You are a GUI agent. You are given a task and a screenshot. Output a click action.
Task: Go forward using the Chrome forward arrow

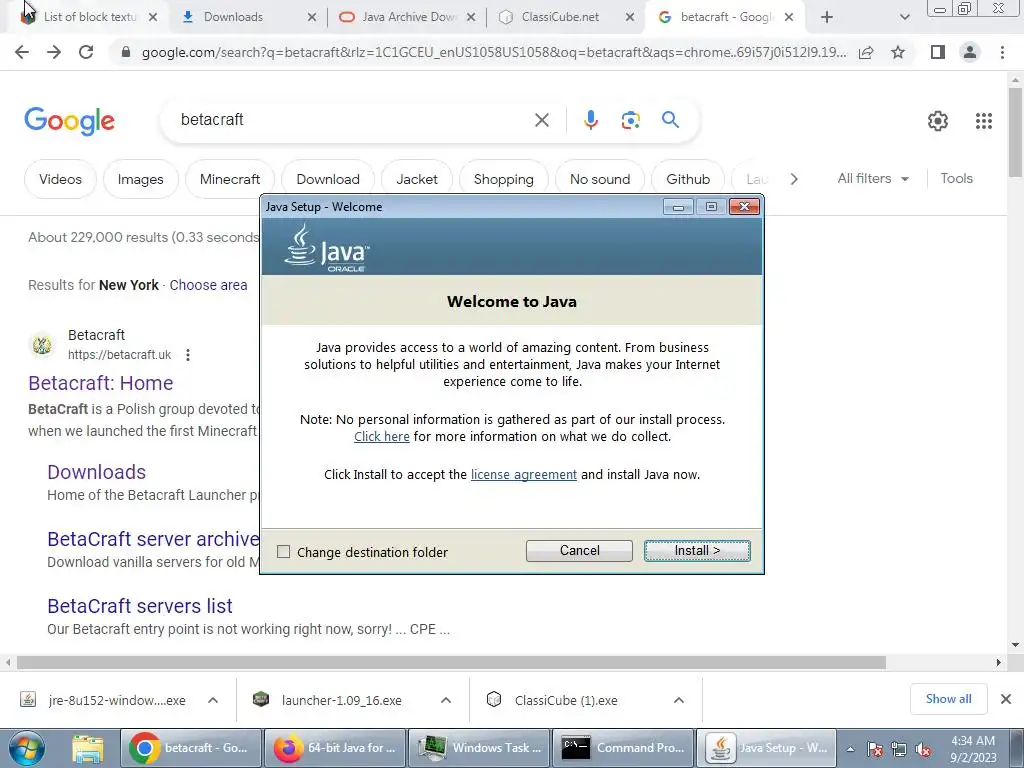coord(54,52)
